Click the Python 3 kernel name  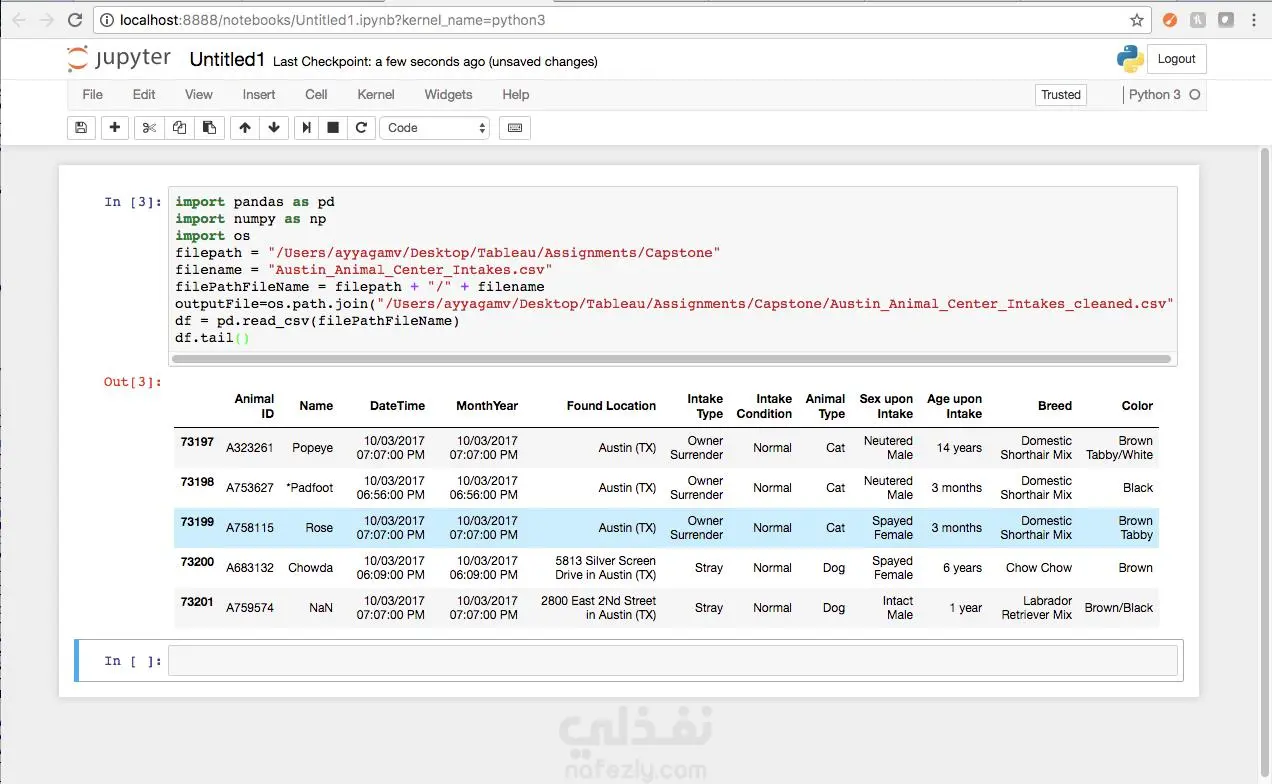pos(1155,94)
